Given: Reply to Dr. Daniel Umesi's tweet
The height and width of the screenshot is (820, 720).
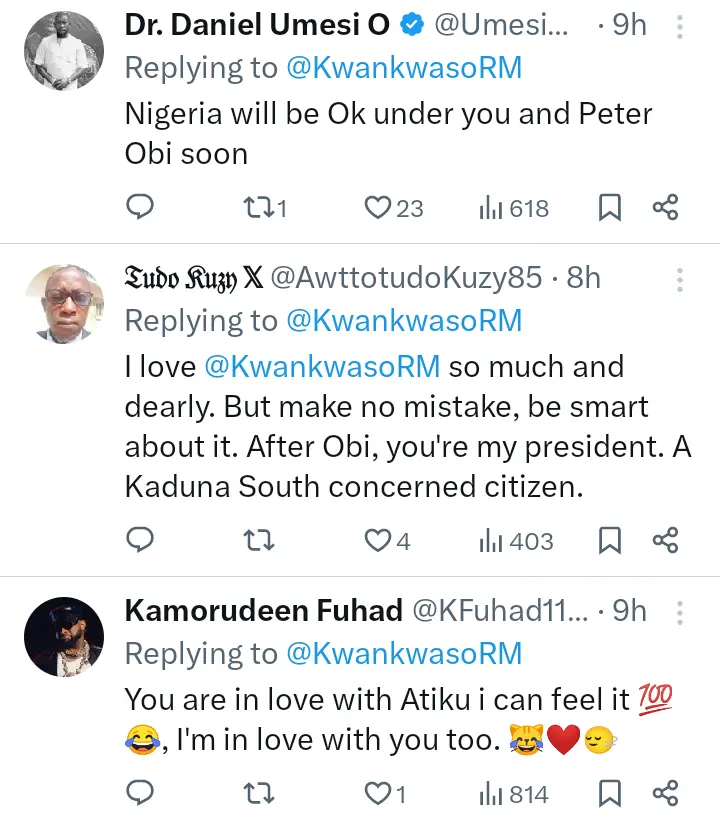Looking at the screenshot, I should click(140, 208).
